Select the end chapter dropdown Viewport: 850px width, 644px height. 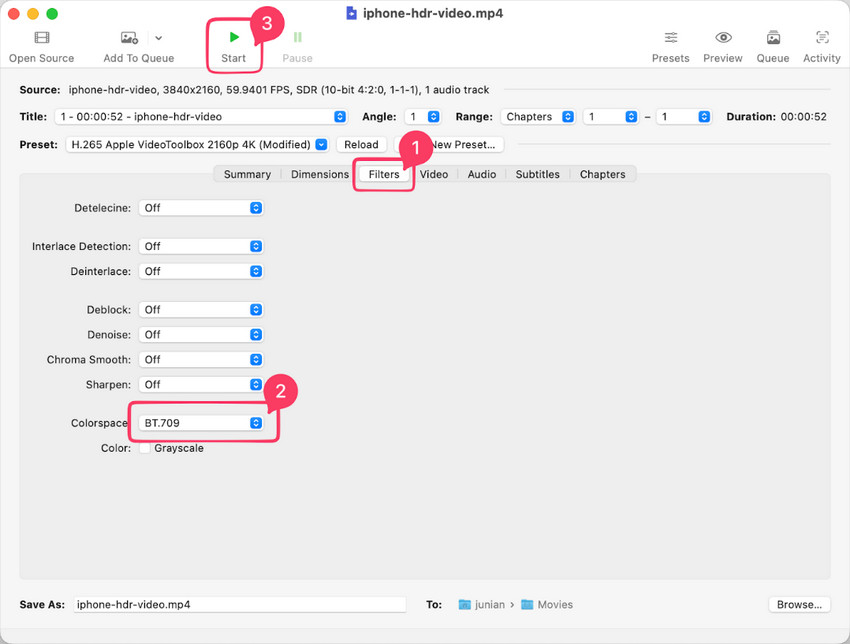coord(683,117)
